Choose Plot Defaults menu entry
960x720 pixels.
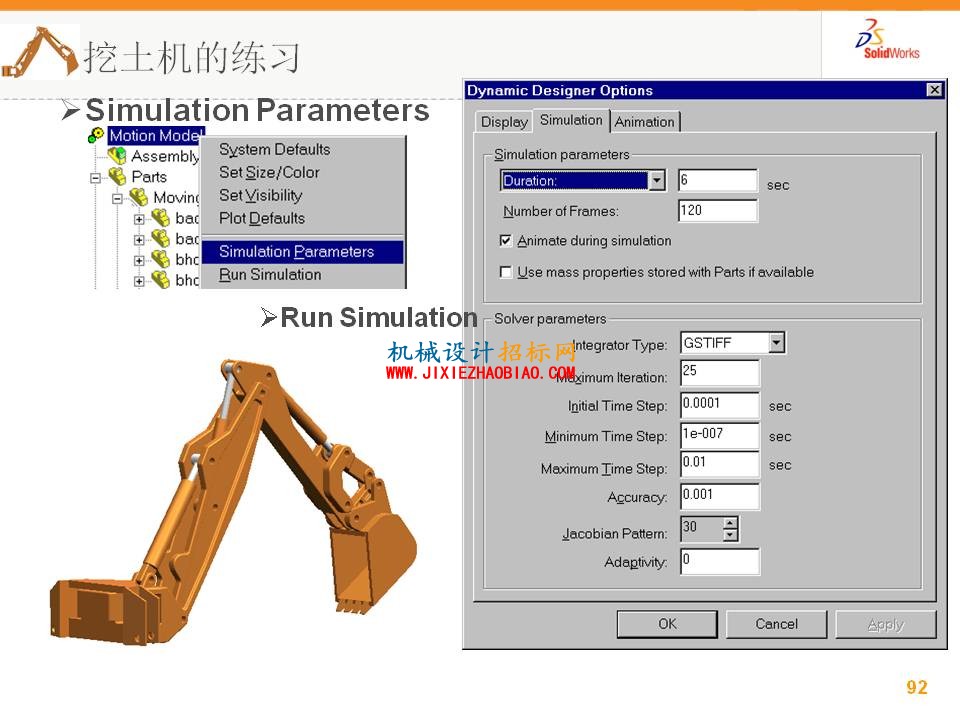(262, 218)
